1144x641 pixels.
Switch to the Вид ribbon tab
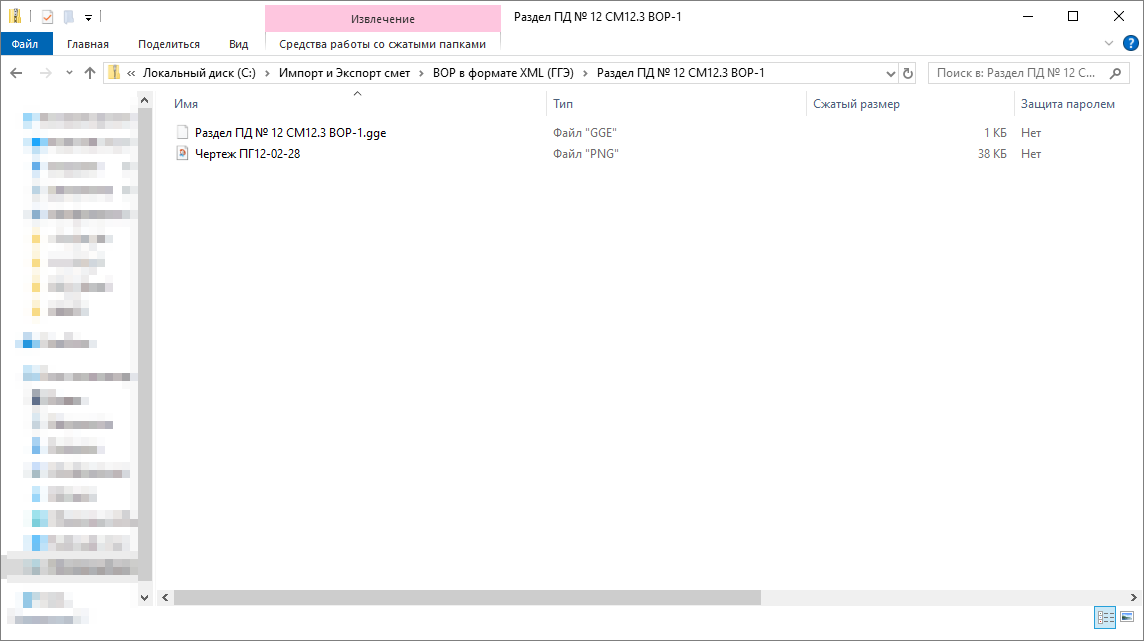[238, 44]
